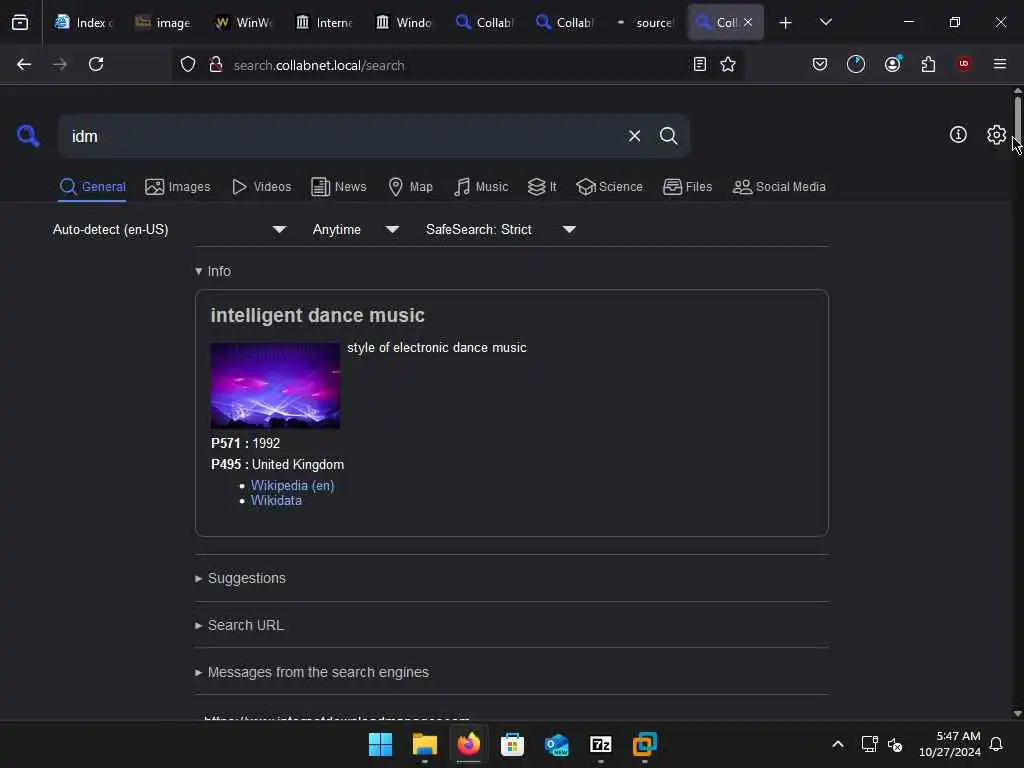Viewport: 1024px width, 768px height.
Task: List all tabs dropdown arrow
Action: 825,22
